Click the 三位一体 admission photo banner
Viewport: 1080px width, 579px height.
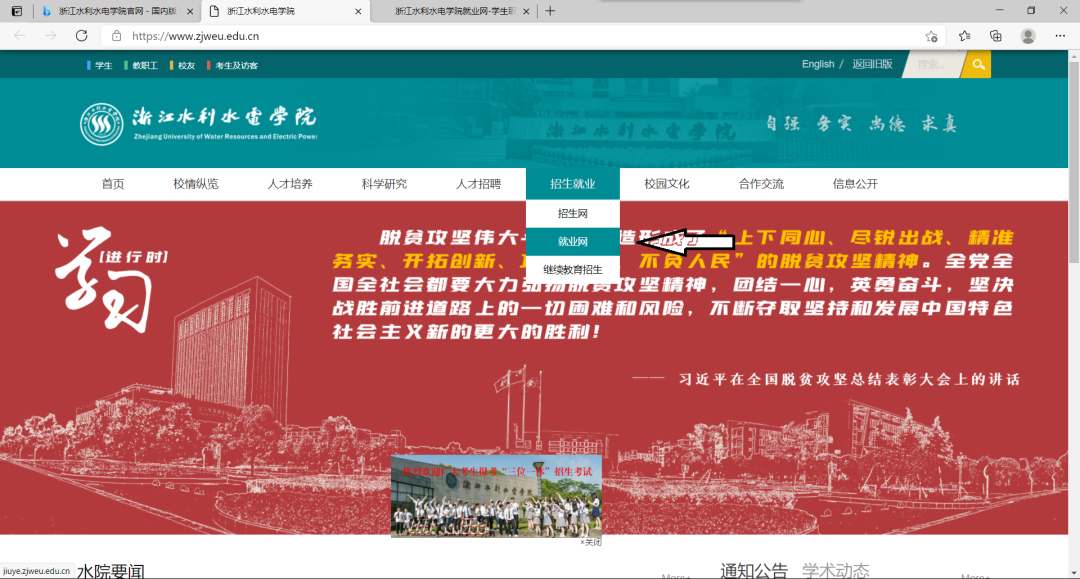point(496,496)
